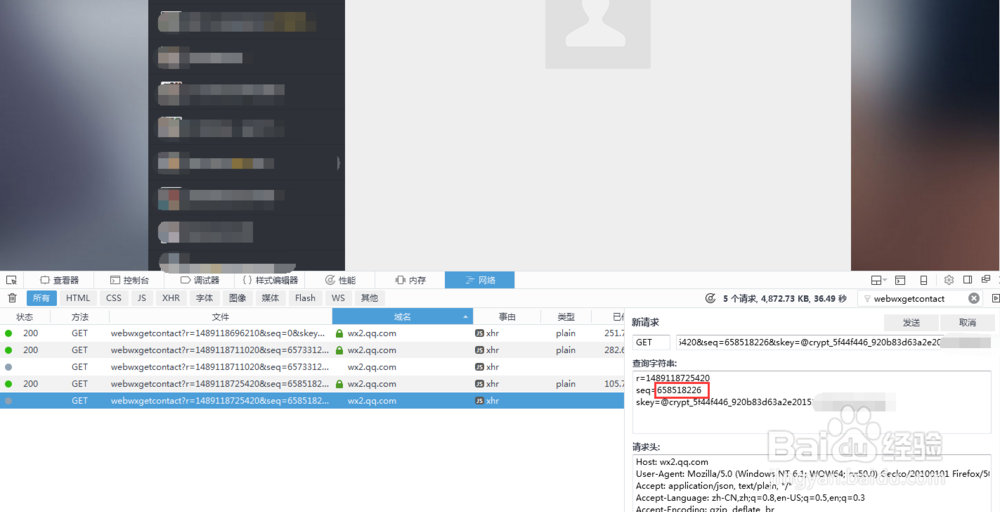The image size is (1000, 512).
Task: Switch to 控制台 console tab
Action: [129, 280]
